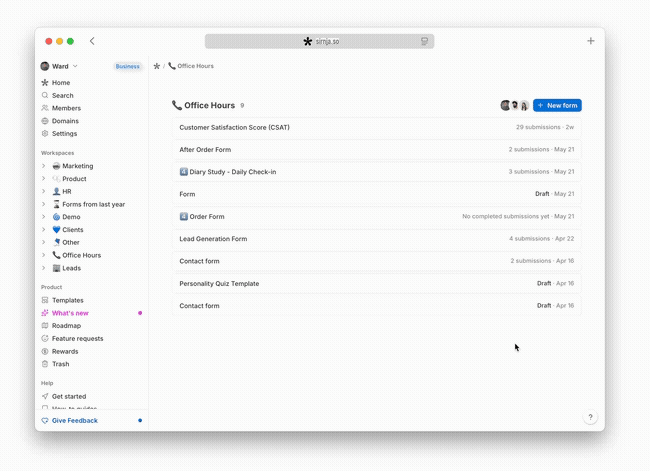The image size is (650, 471).
Task: Click the new tab plus icon
Action: (591, 41)
